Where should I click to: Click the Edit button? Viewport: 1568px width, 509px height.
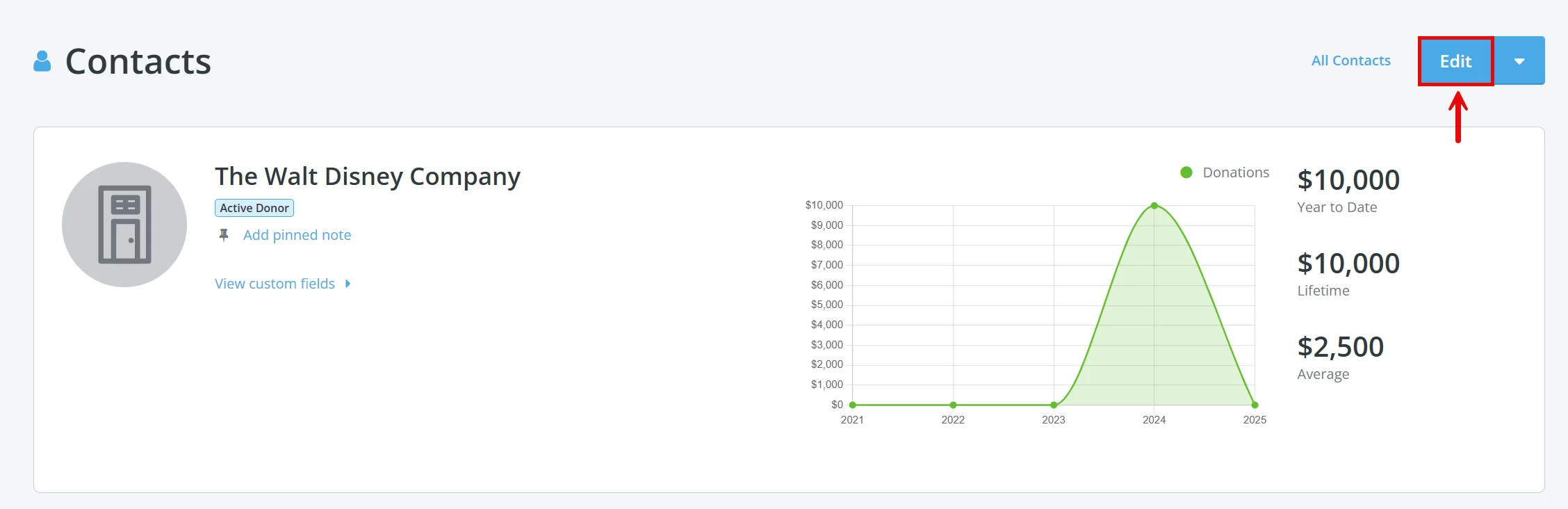tap(1455, 61)
